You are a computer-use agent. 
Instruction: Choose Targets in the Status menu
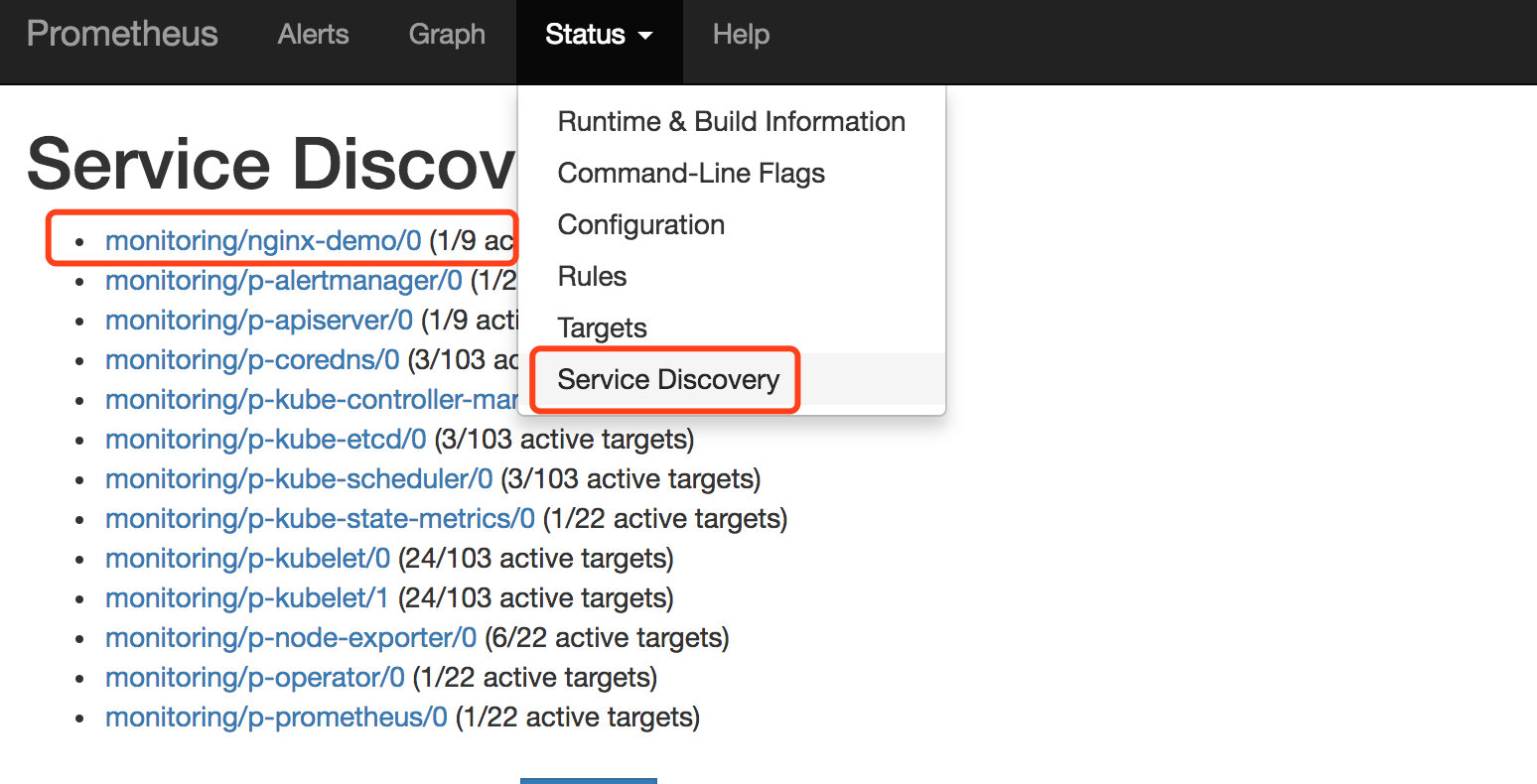732,327
